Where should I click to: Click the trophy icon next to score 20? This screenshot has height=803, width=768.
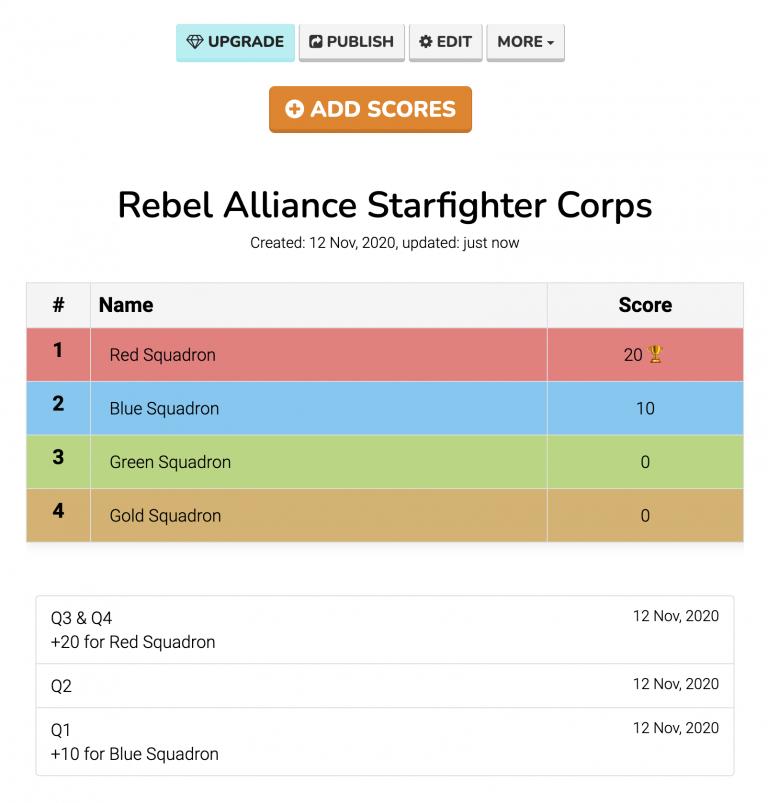656,354
